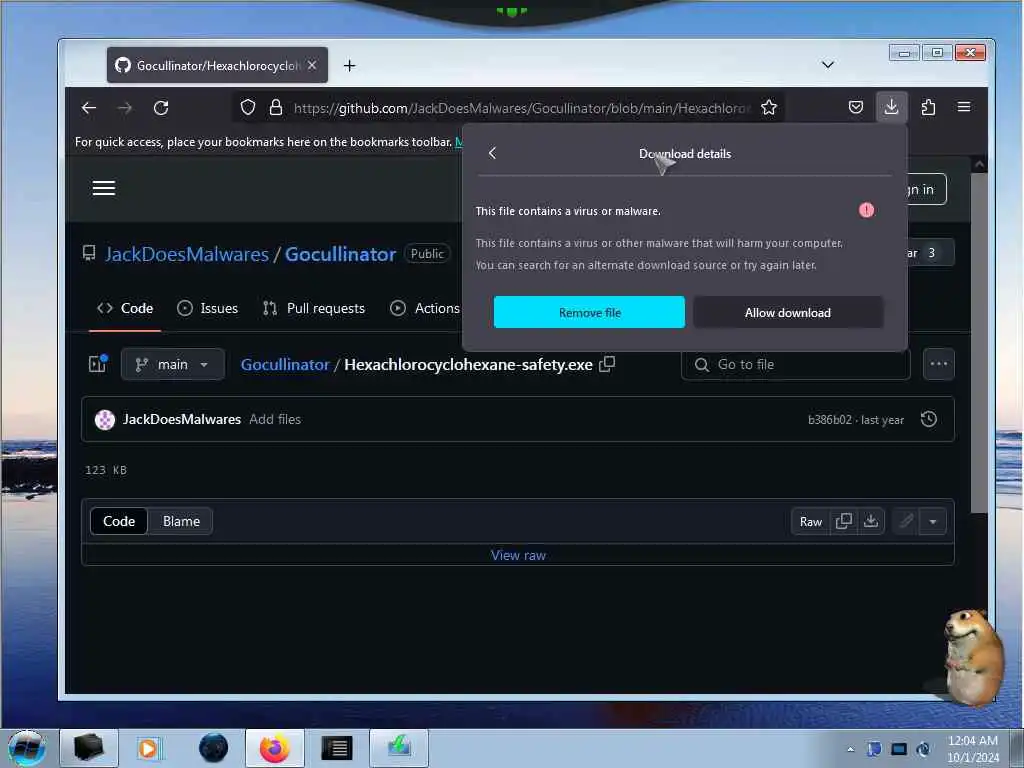Click the View raw link
The width and height of the screenshot is (1024, 768).
pos(518,555)
